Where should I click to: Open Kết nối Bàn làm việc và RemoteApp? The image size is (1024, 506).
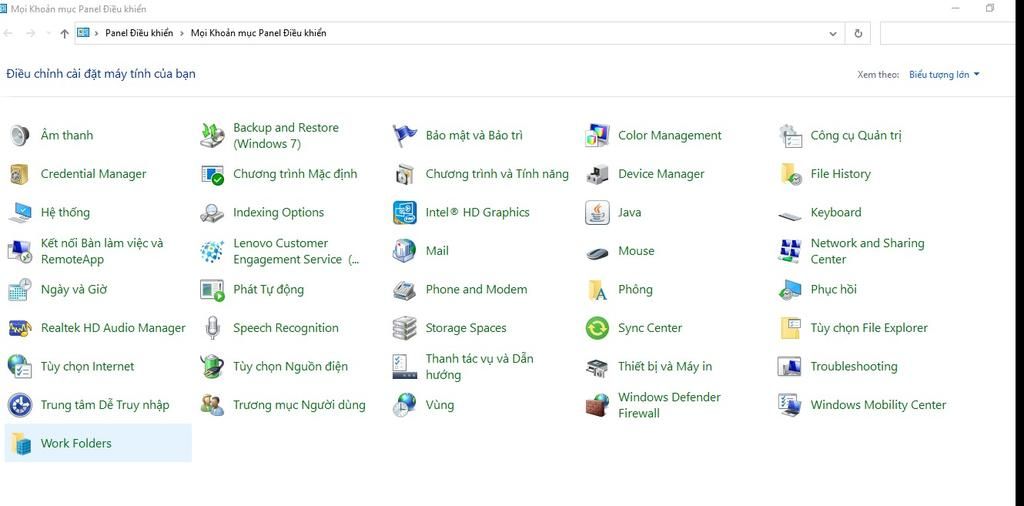(102, 251)
